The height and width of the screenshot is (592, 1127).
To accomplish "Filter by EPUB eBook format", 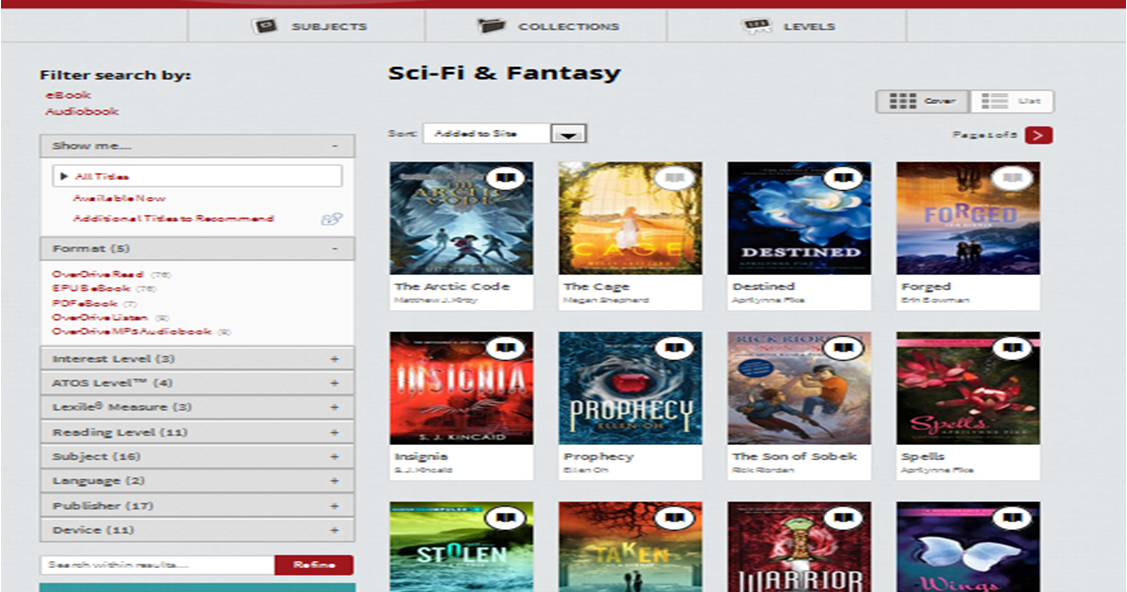I will coord(91,289).
